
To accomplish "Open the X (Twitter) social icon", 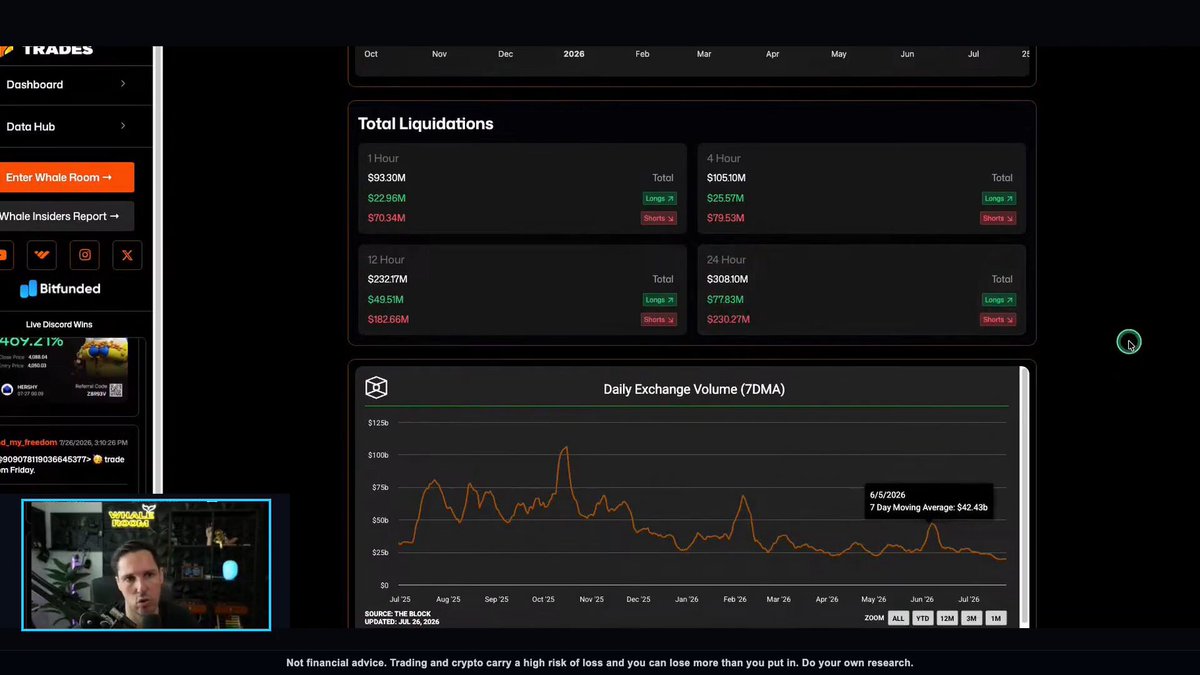I will point(127,255).
